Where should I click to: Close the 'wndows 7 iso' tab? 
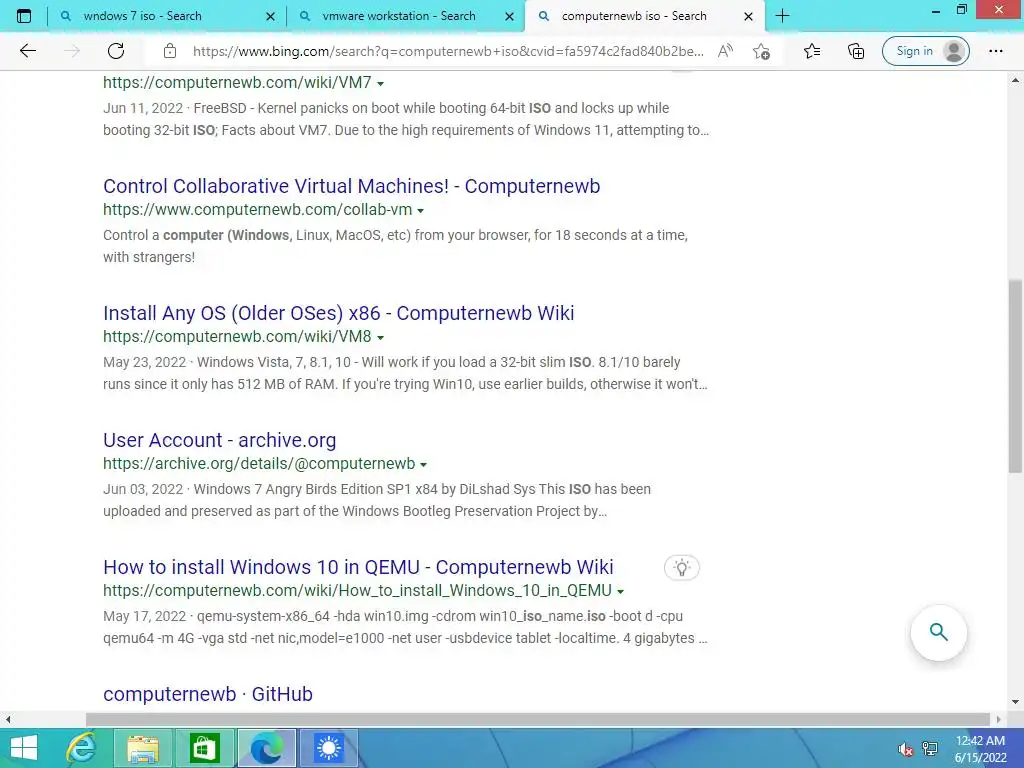(270, 16)
